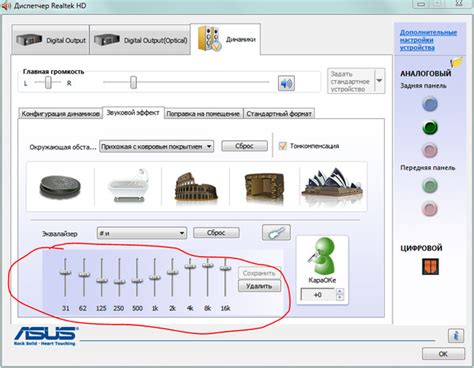The image size is (474, 368).
Task: Open Дополнительные настройки устройства link
Action: pos(428,40)
